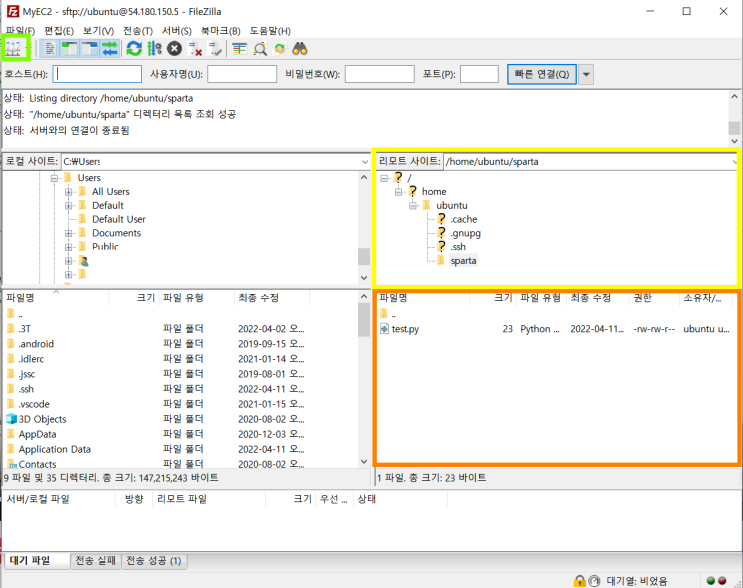The height and width of the screenshot is (588, 743).
Task: Switch to 전송 성공 (1) tab
Action: tap(154, 561)
